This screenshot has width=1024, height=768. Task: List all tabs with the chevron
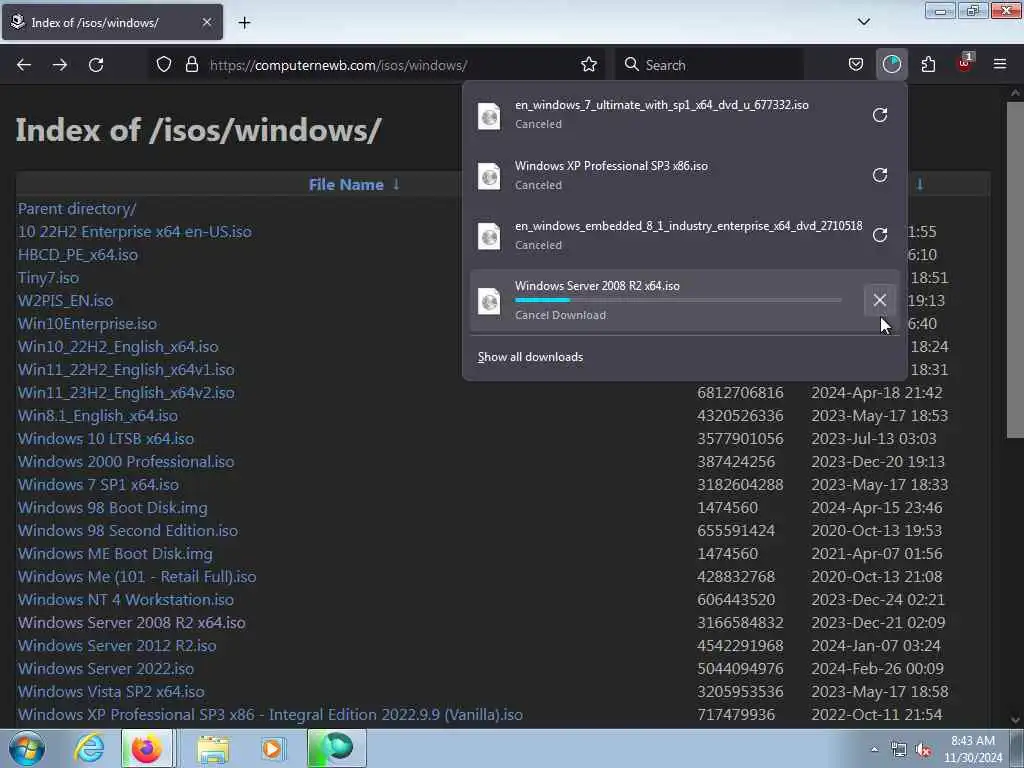point(864,22)
